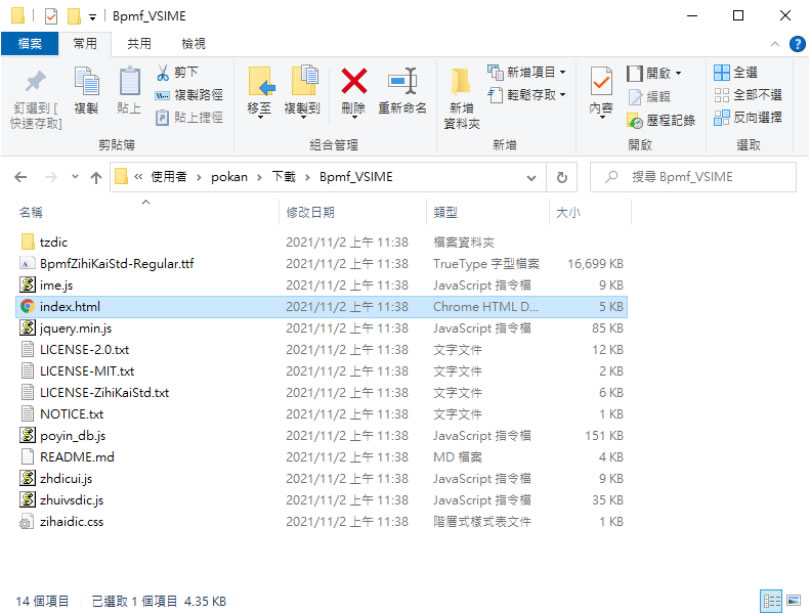Click pokan in address breadcrumb
This screenshot has width=810, height=614.
[229, 177]
